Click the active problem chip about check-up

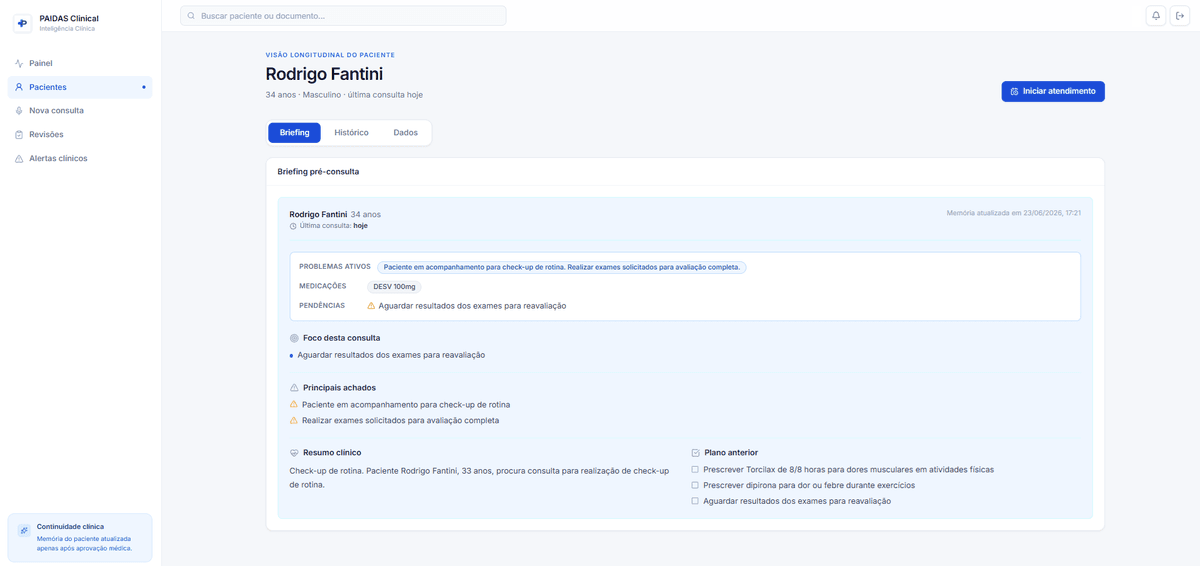[562, 267]
